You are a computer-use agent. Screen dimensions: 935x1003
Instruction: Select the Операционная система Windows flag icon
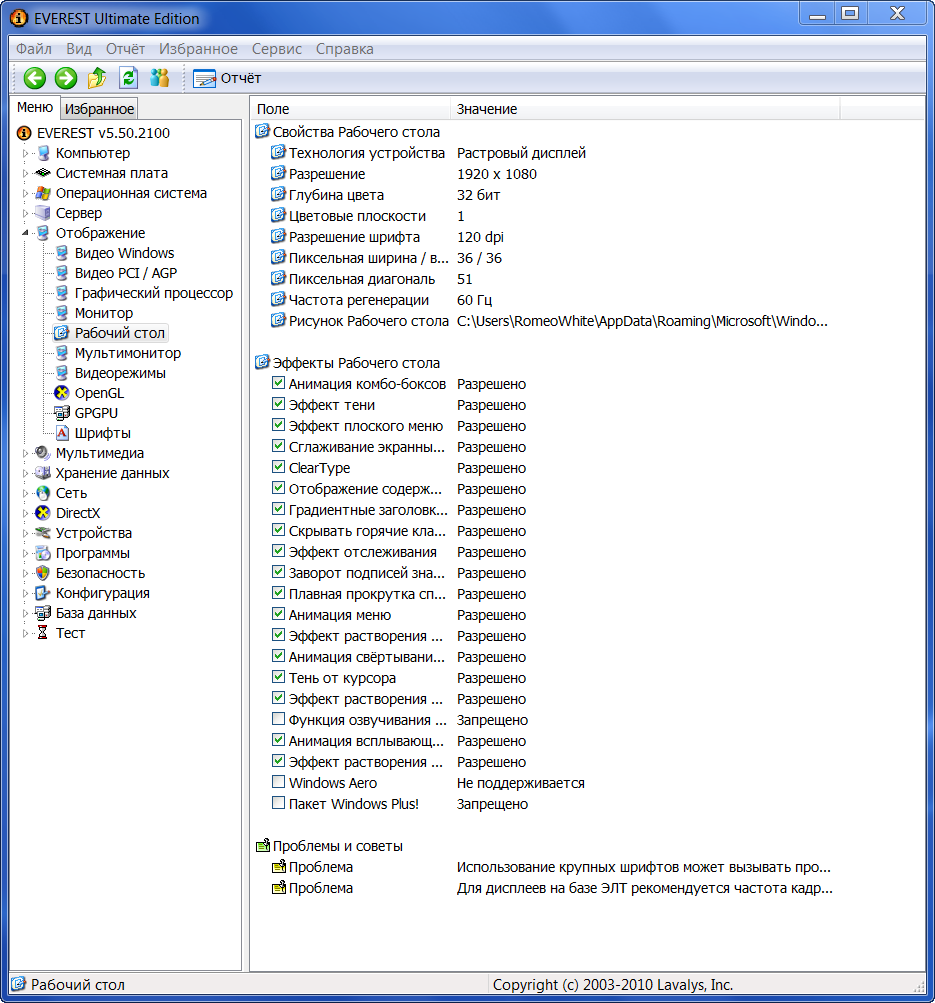pyautogui.click(x=43, y=193)
